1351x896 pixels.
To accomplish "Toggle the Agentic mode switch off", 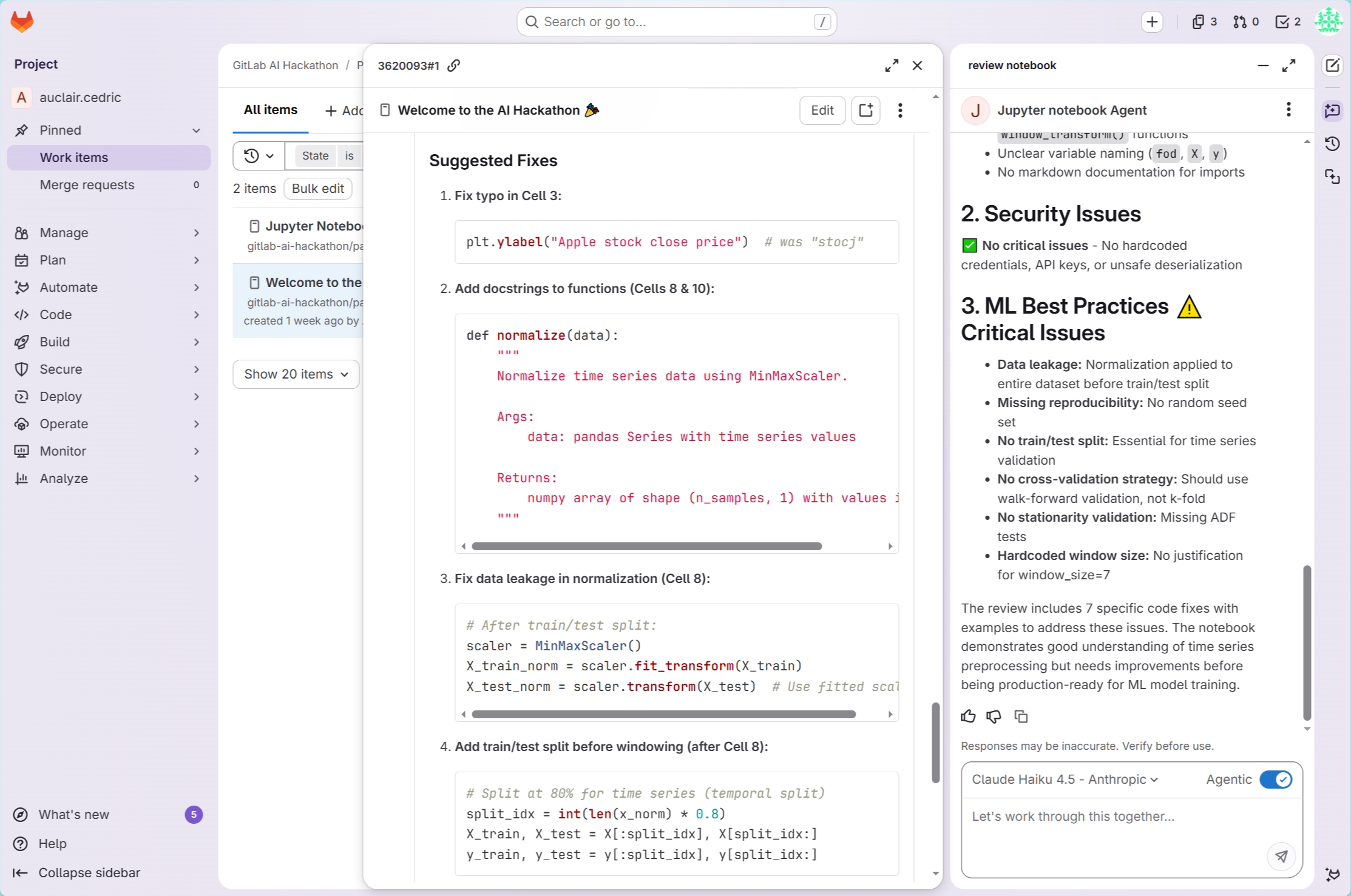I will click(1275, 780).
